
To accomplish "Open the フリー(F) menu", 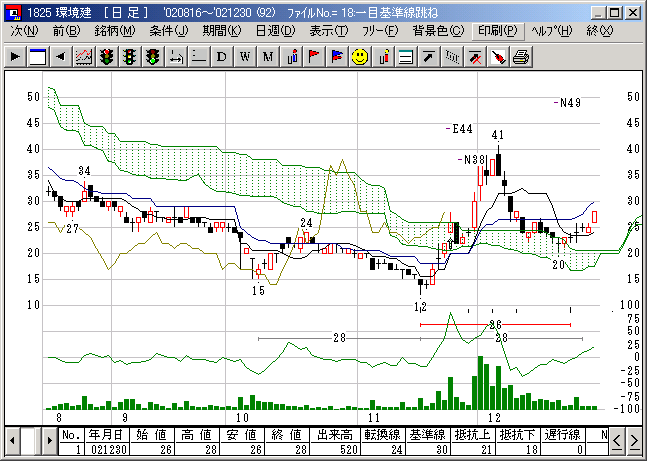I will (x=380, y=31).
